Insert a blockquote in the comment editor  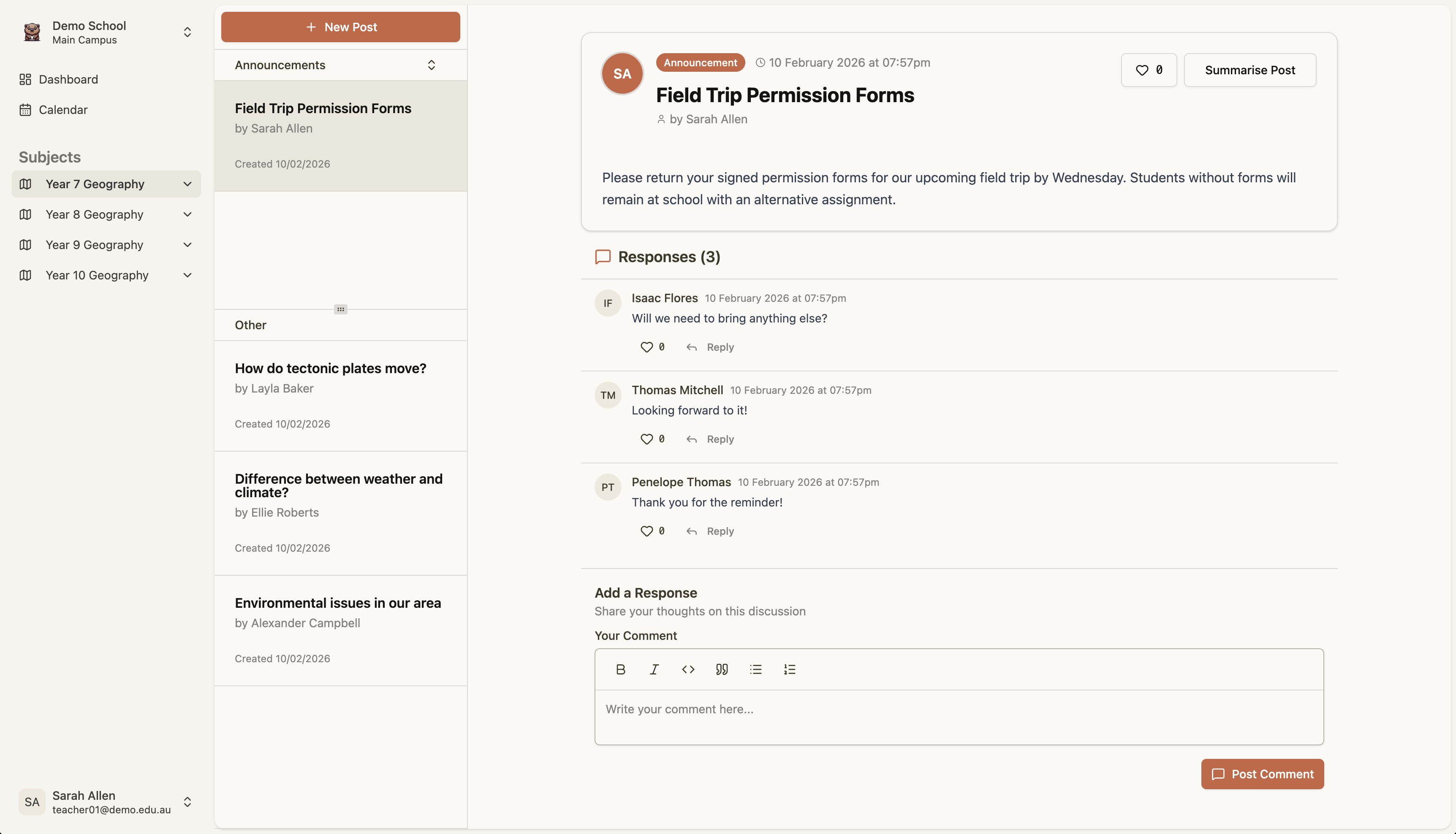click(721, 669)
